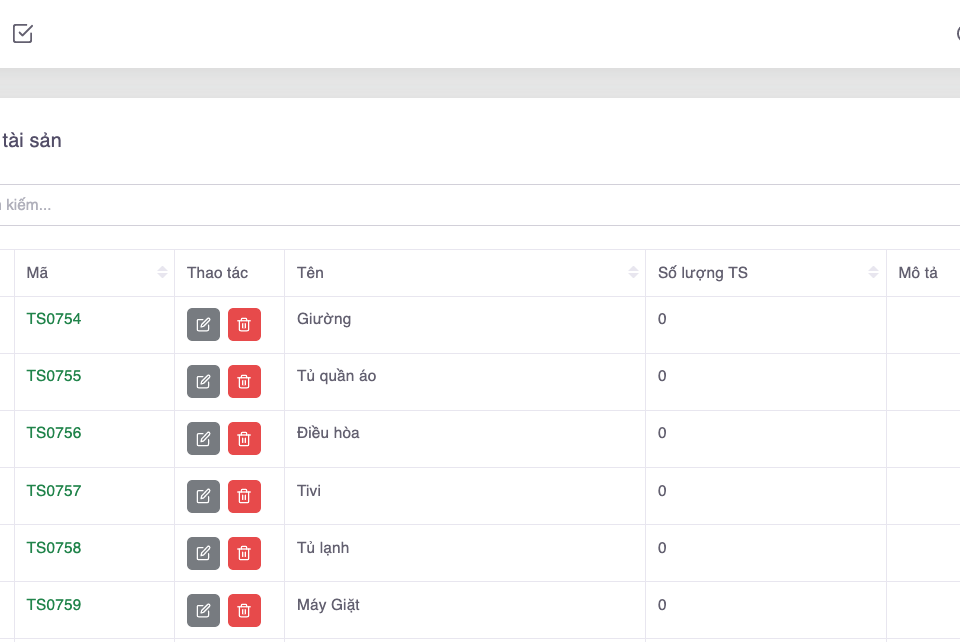Delete the Tivi asset TS0757
The image size is (960, 642).
tap(244, 496)
